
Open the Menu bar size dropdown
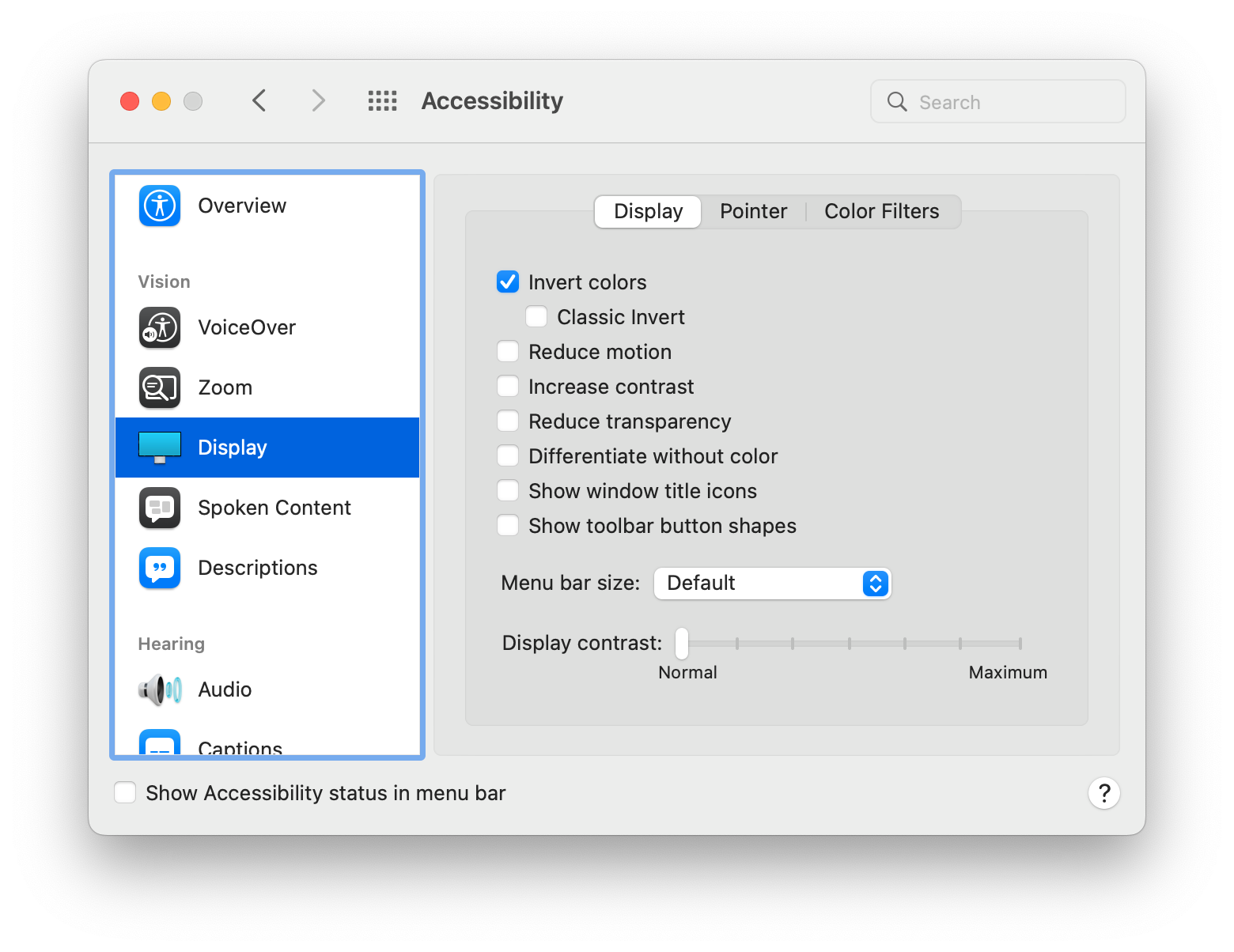pos(772,583)
